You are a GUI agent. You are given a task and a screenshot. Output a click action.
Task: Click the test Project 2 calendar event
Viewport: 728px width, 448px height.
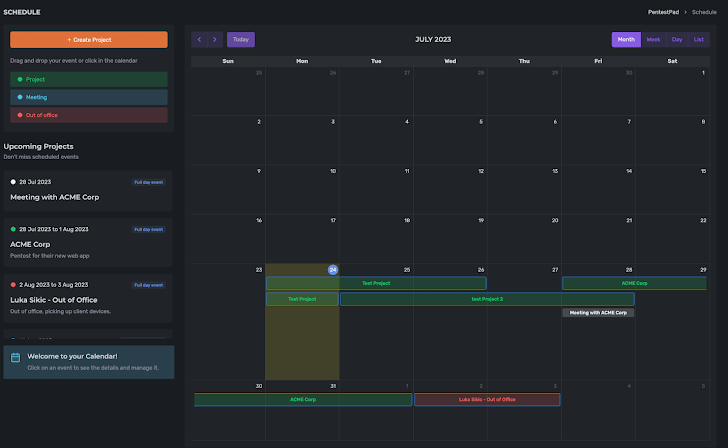coord(487,299)
